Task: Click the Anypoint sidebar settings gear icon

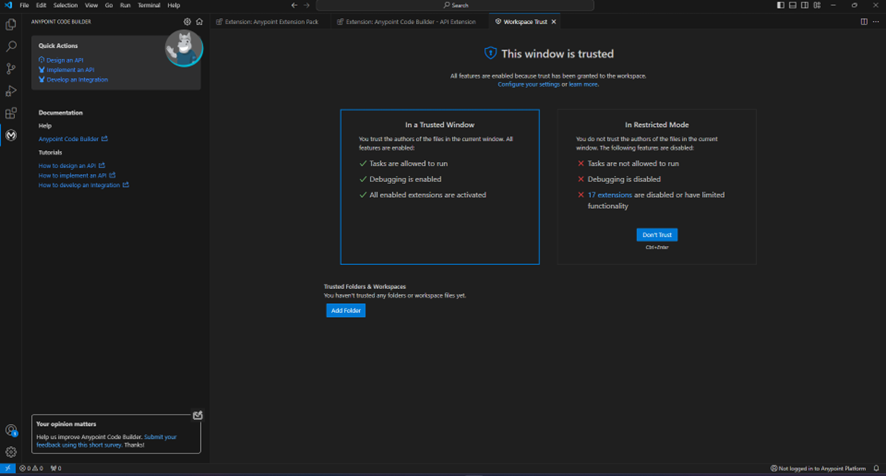Action: [x=187, y=21]
